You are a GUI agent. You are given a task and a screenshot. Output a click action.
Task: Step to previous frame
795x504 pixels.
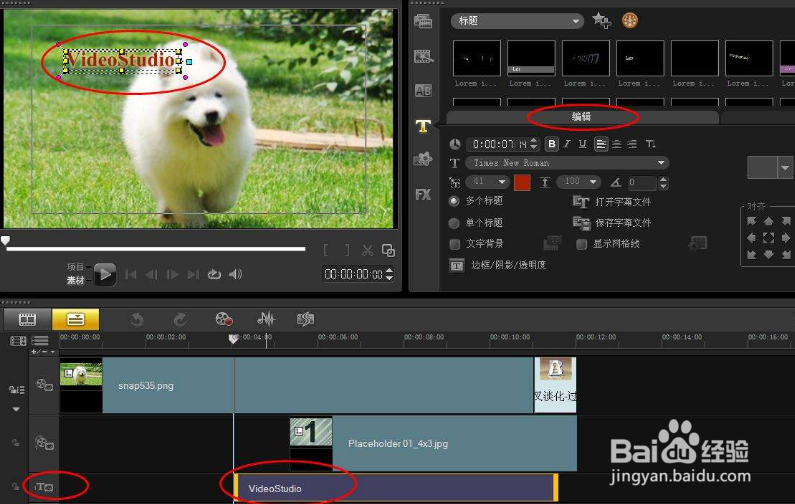[151, 274]
